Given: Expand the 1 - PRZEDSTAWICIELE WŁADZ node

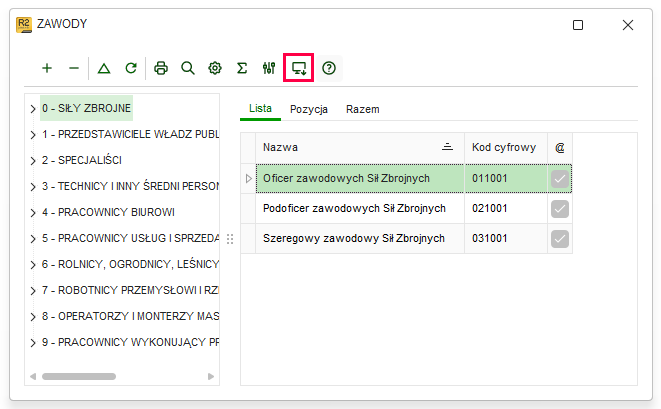Looking at the screenshot, I should click(x=33, y=135).
